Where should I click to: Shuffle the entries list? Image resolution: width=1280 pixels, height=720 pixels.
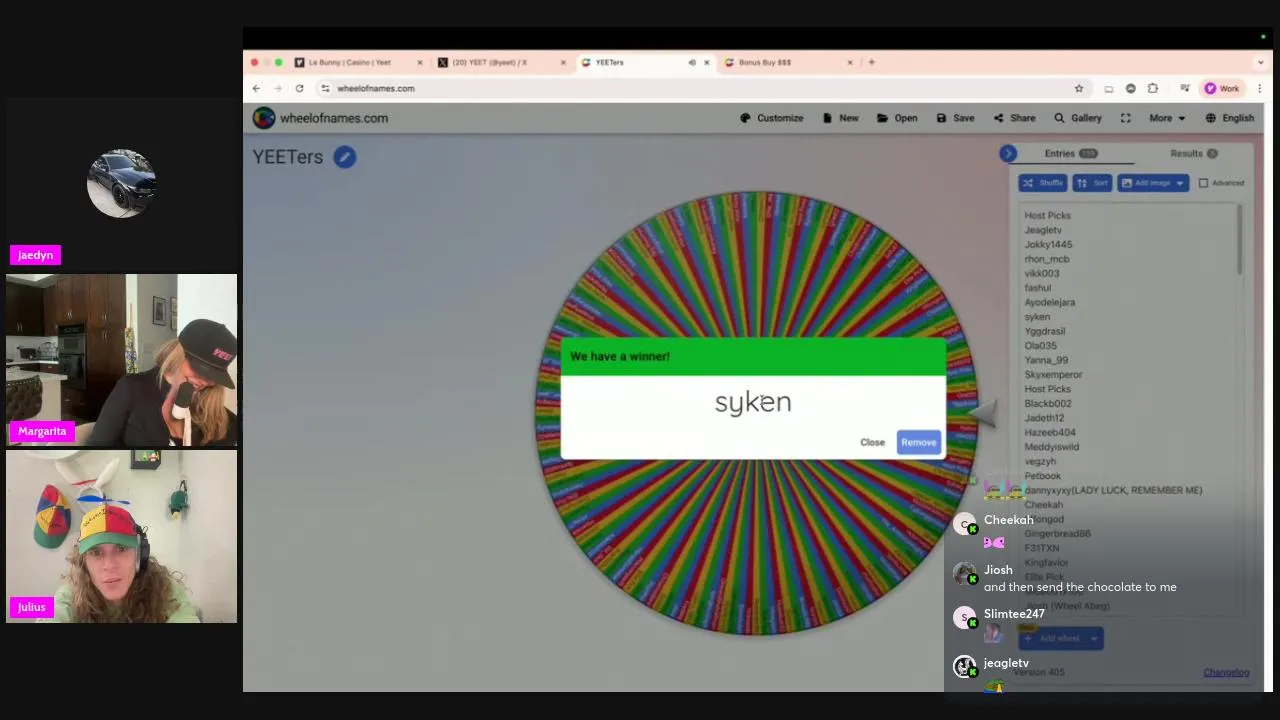1043,183
